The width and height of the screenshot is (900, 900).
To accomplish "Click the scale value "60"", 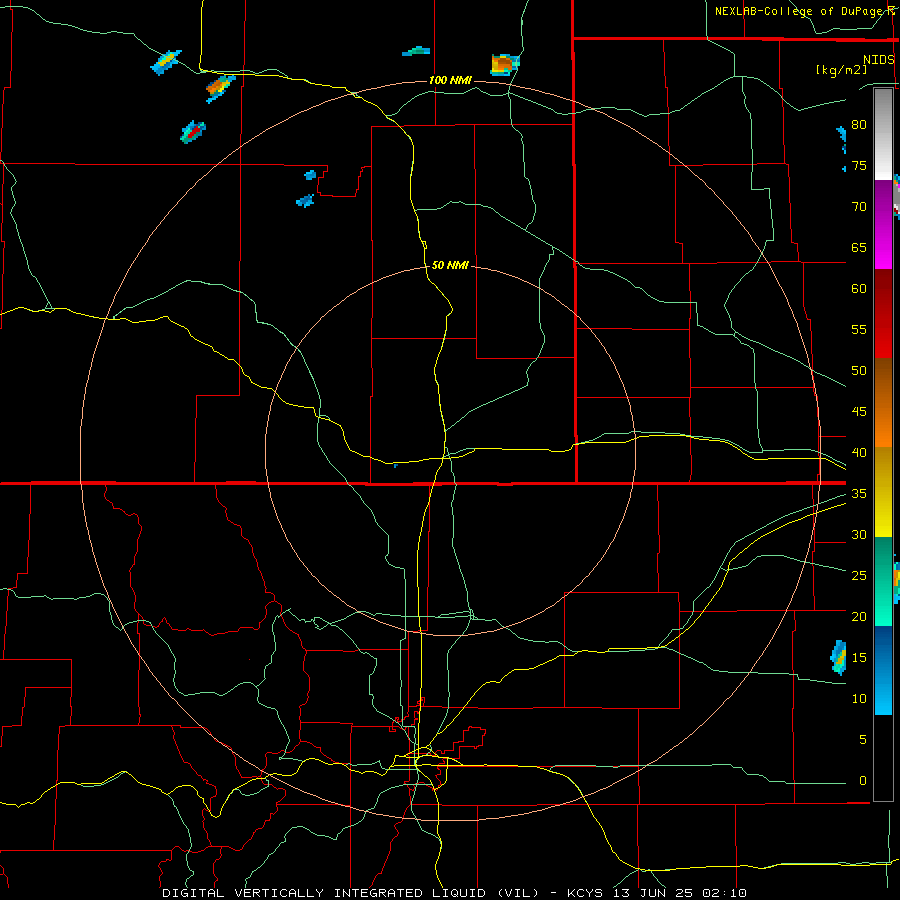I will [859, 289].
